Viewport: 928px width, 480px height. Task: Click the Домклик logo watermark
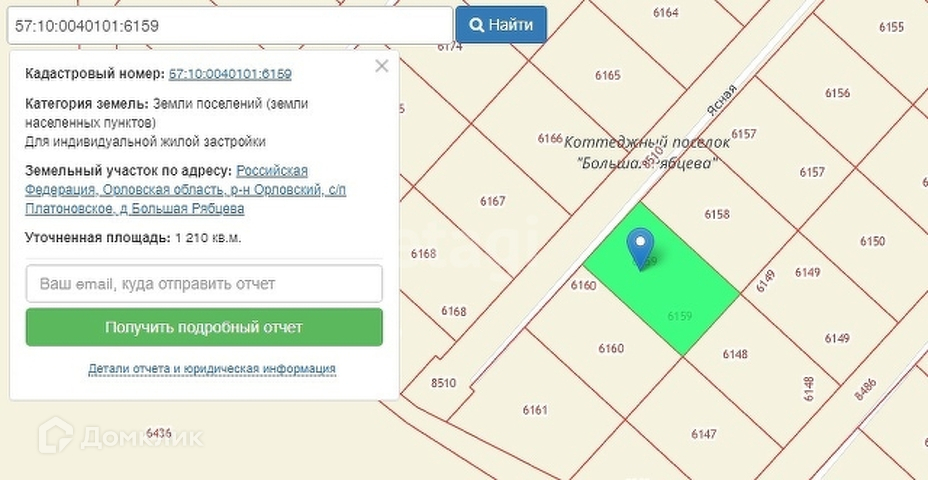(120, 436)
